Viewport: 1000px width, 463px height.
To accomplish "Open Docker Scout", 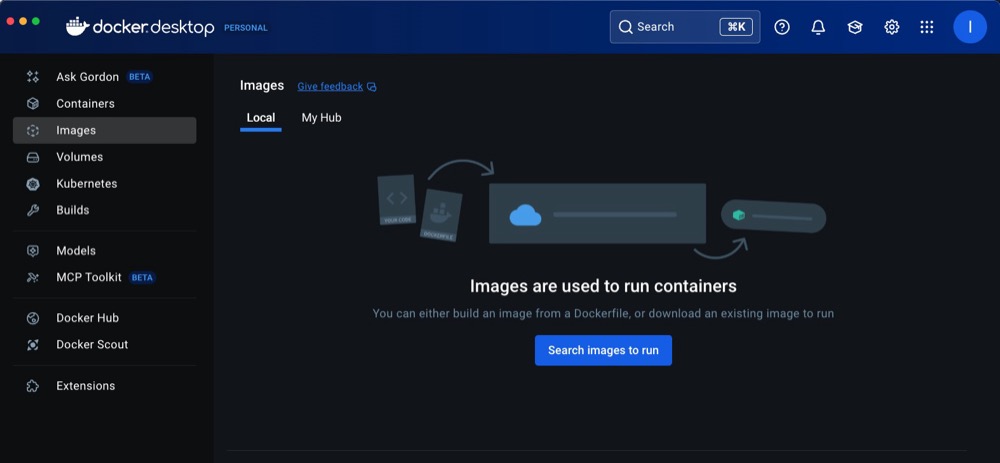I will coord(105,344).
